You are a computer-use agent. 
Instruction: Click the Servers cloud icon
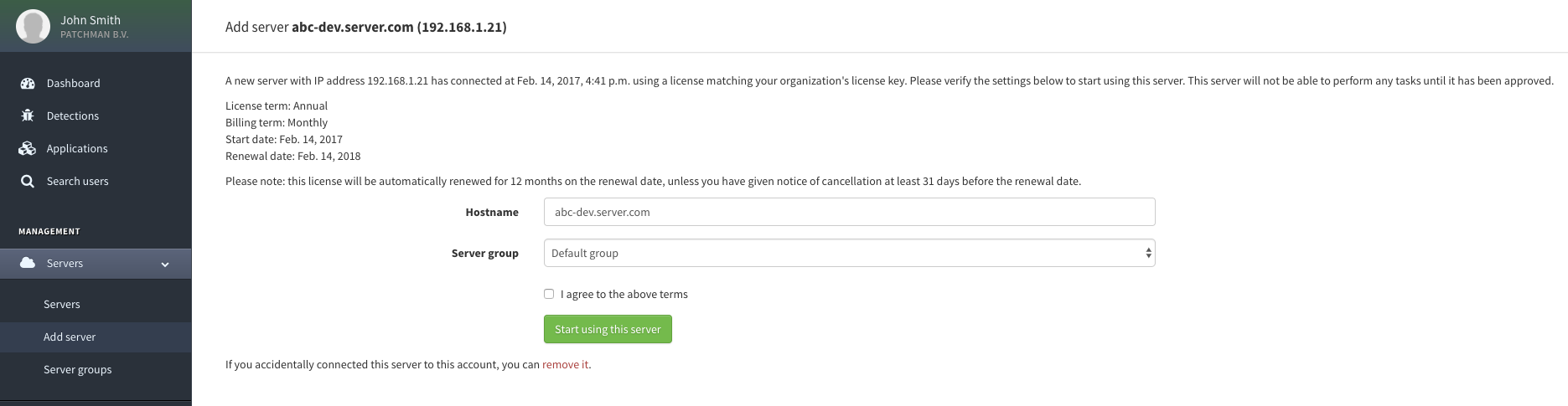coord(28,263)
